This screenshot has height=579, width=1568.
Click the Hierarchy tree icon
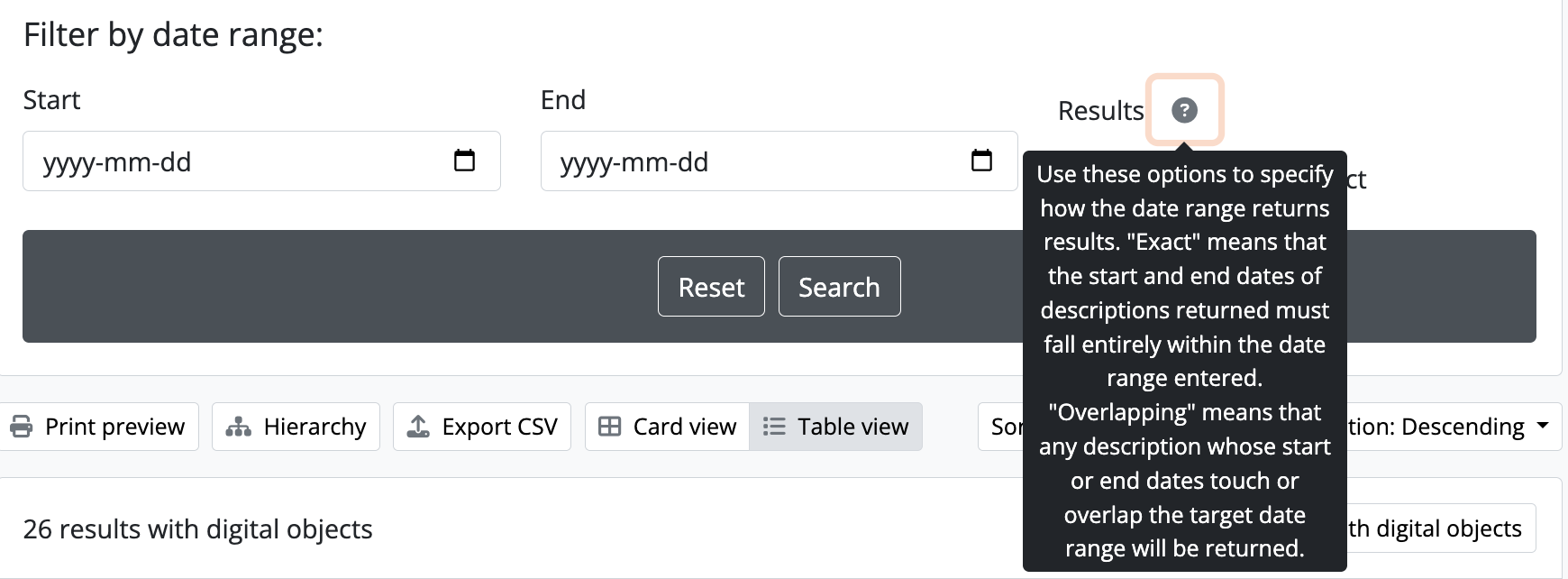pos(238,427)
